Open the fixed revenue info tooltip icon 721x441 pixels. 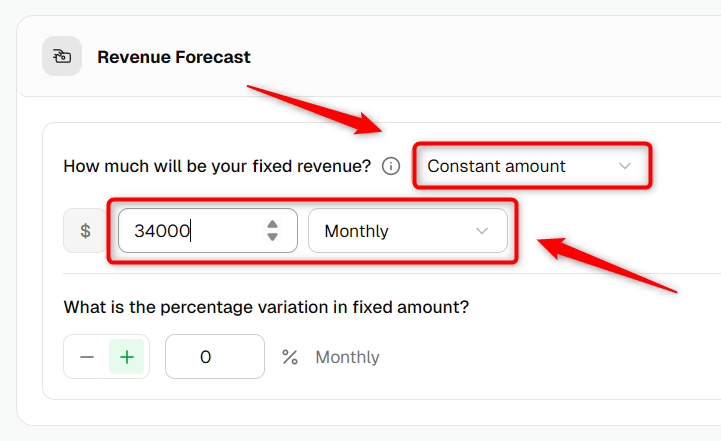point(391,166)
